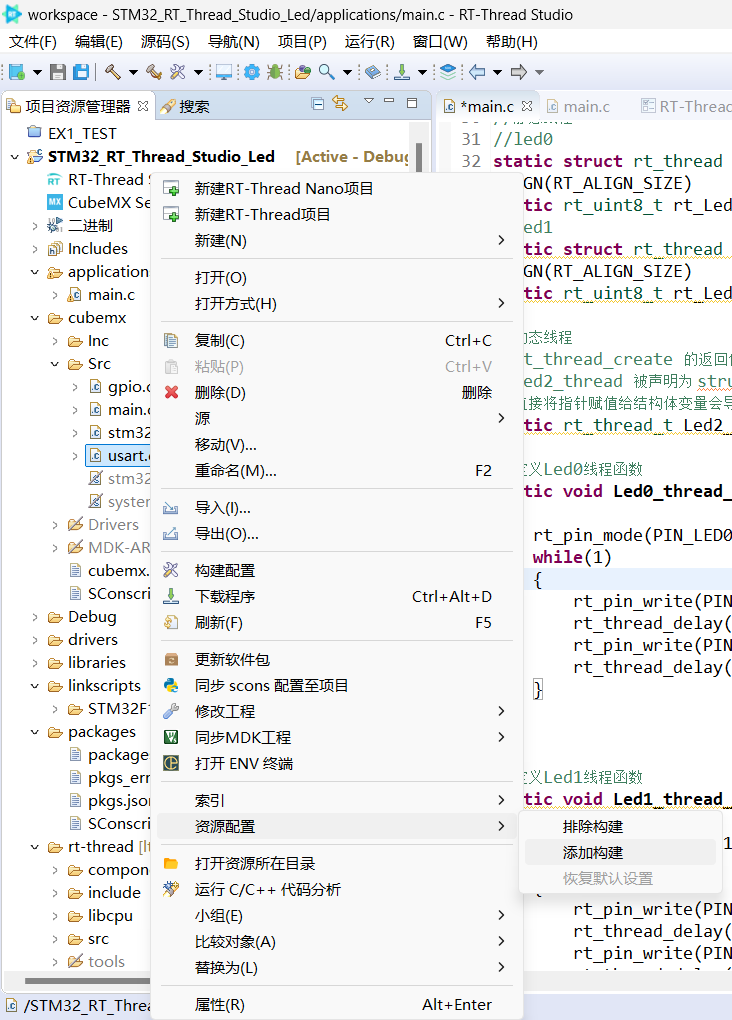Viewport: 732px width, 1020px height.
Task: Click the Save toolbar icon
Action: point(58,72)
